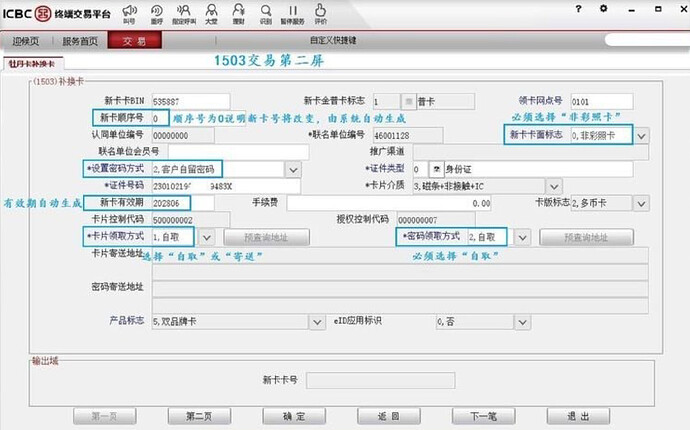The image size is (690, 430).
Task: Click the 联名单位编号 field showing 46001128
Action: [408, 136]
